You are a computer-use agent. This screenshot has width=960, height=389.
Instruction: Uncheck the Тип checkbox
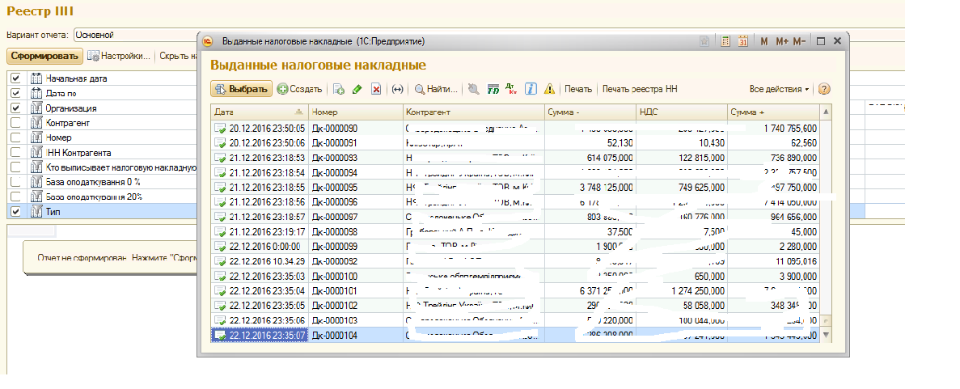(16, 211)
